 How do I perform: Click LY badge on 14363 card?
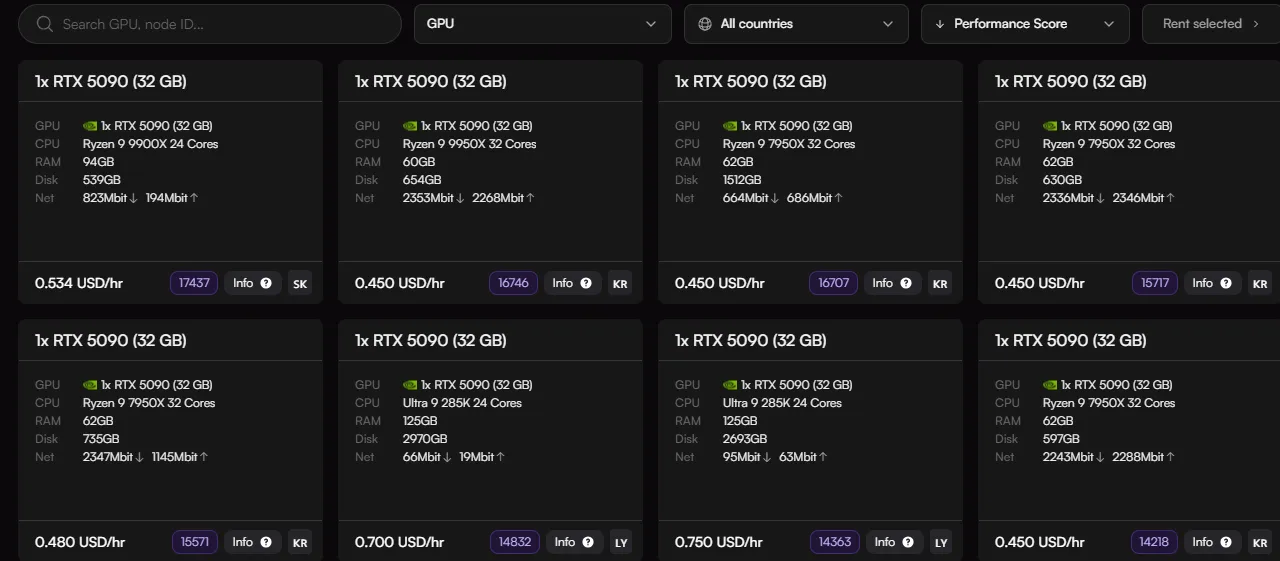941,542
